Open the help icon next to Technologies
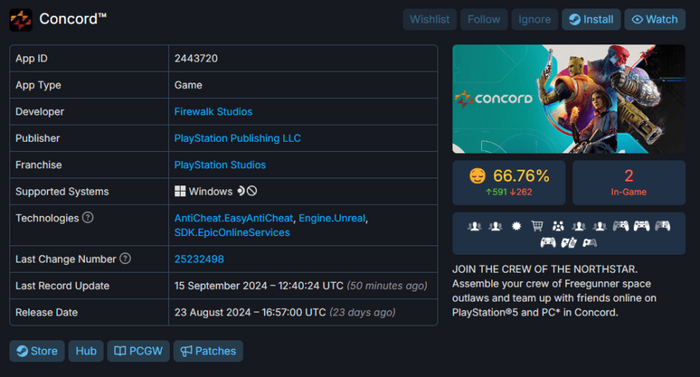Image resolution: width=700 pixels, height=377 pixels. click(x=88, y=218)
